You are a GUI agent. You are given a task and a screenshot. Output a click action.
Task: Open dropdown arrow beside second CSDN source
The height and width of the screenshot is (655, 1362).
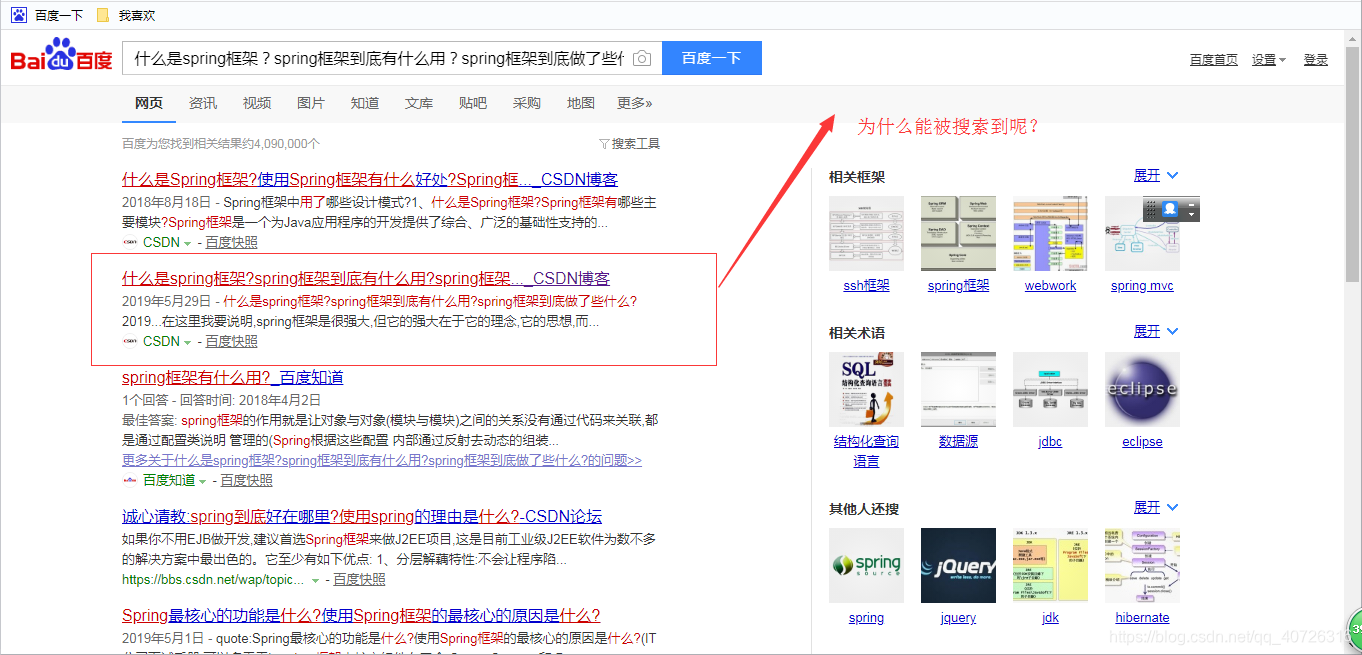point(187,342)
